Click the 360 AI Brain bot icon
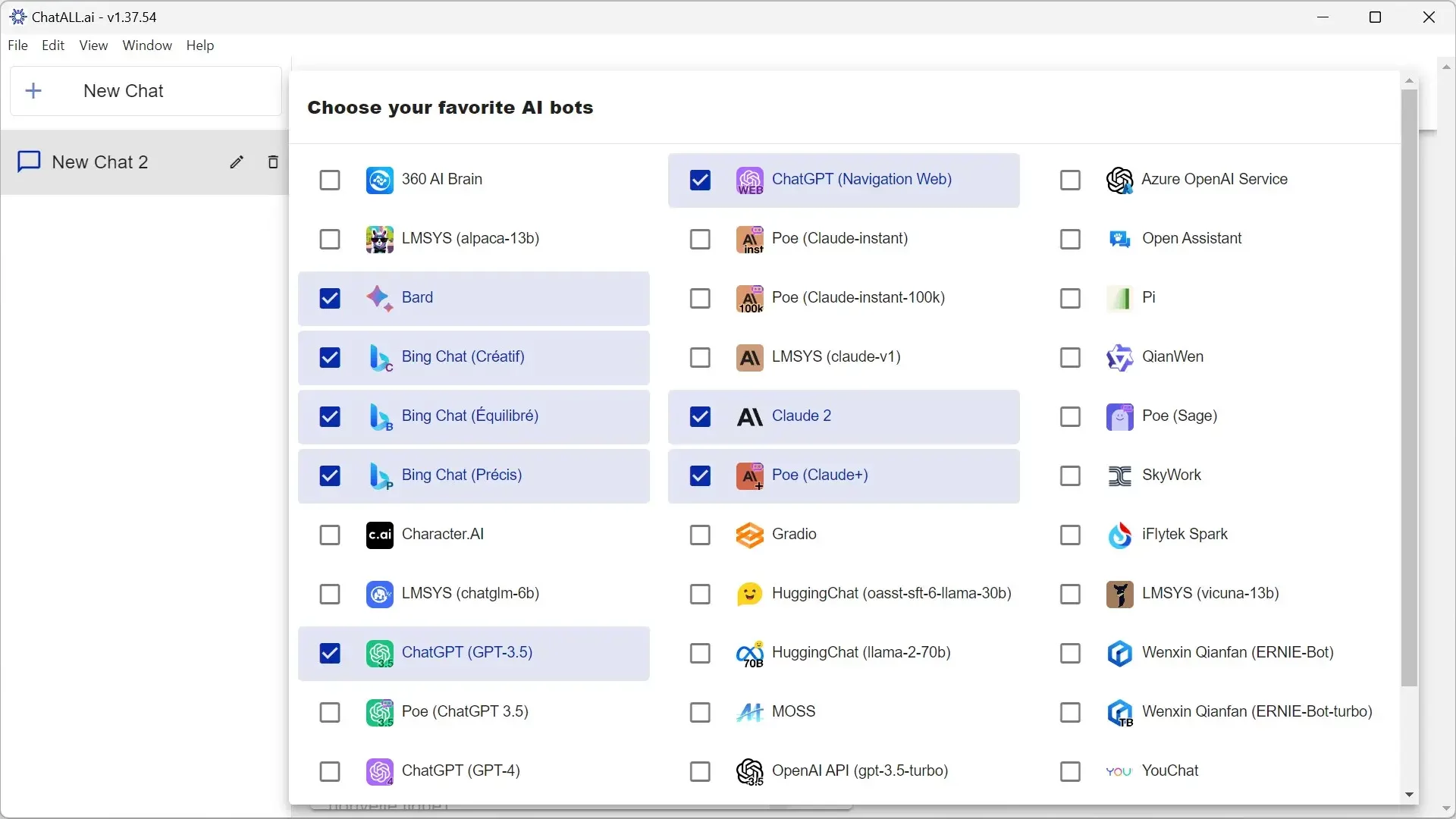 379,180
